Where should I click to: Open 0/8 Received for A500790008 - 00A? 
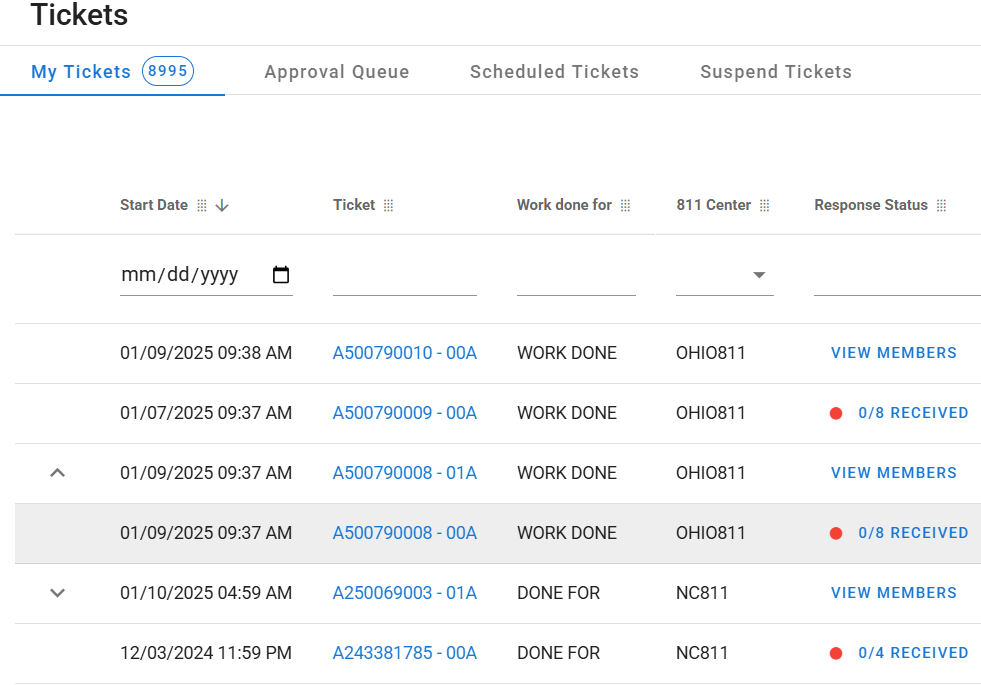pos(913,534)
